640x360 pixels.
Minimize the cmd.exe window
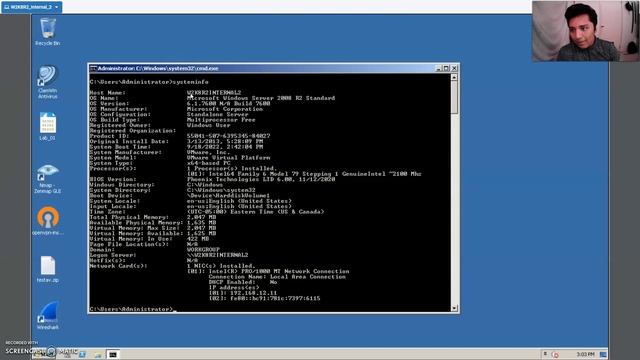(x=438, y=68)
